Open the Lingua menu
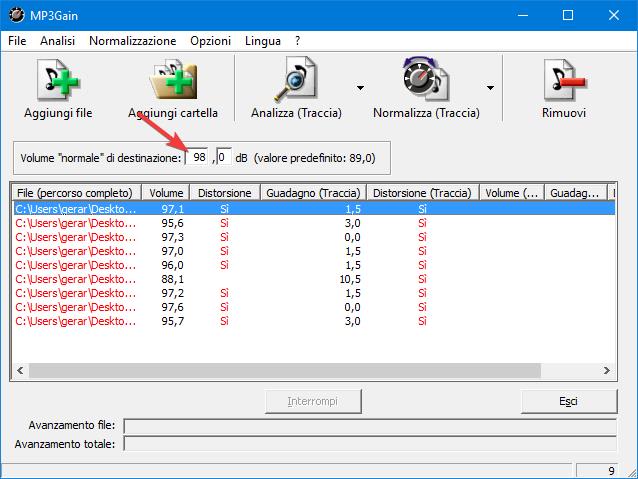The image size is (638, 479). 263,41
